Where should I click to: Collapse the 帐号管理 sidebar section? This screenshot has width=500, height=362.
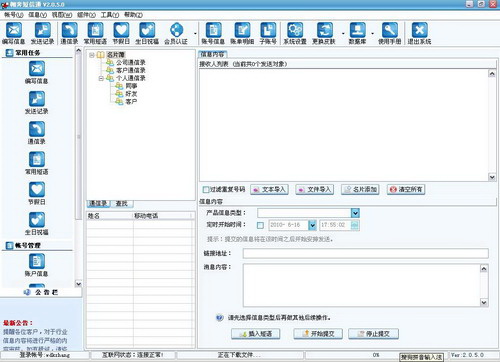pyautogui.click(x=37, y=245)
